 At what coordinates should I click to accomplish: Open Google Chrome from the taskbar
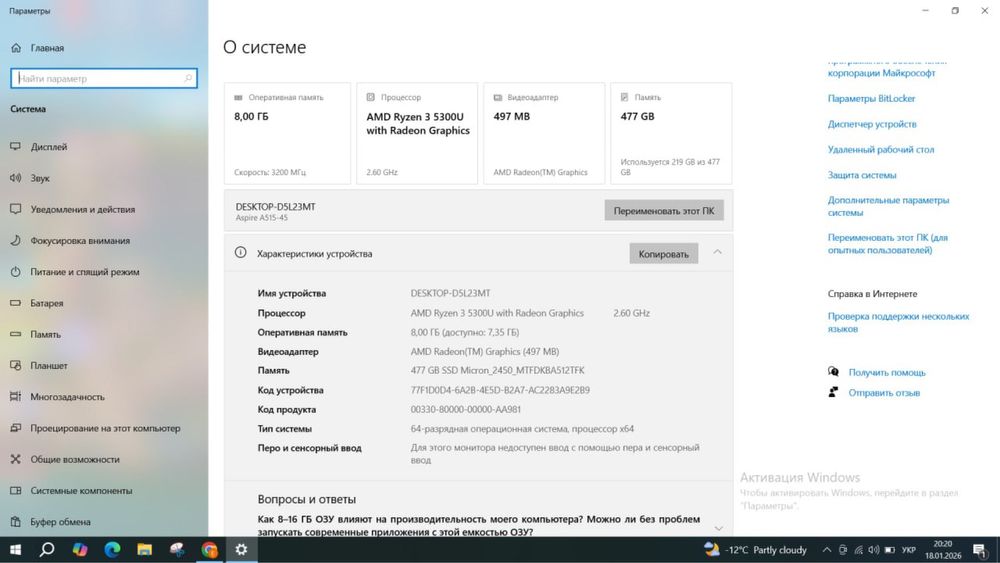click(x=209, y=550)
